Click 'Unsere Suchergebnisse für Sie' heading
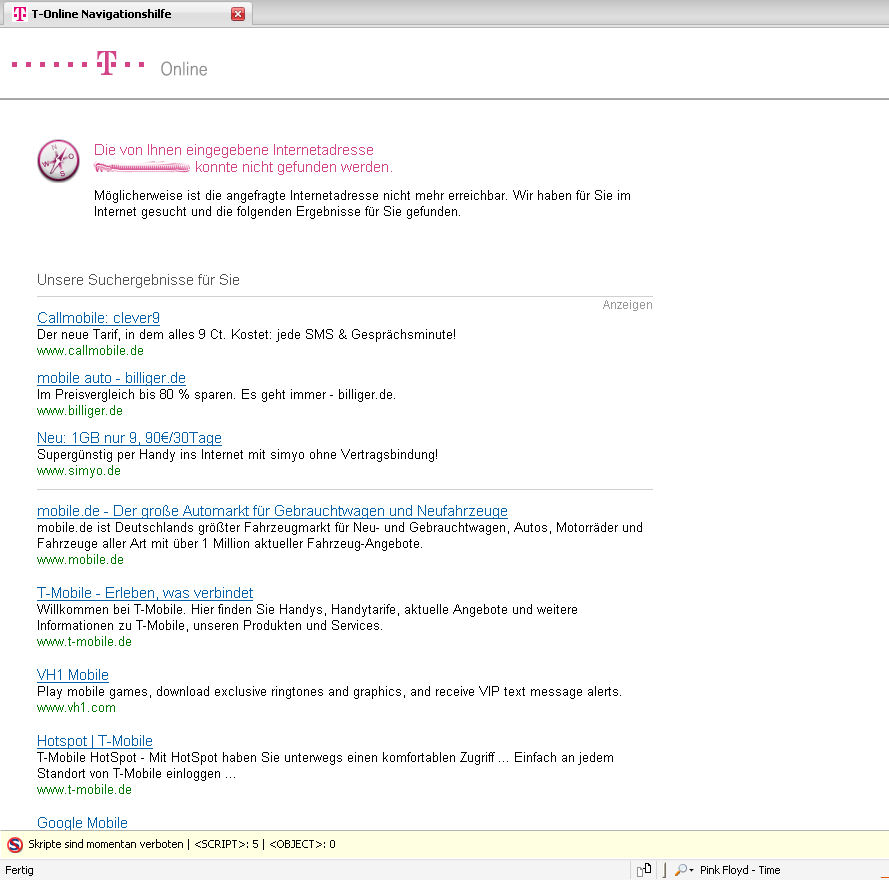Viewport: 889px width, 880px height. (x=138, y=280)
